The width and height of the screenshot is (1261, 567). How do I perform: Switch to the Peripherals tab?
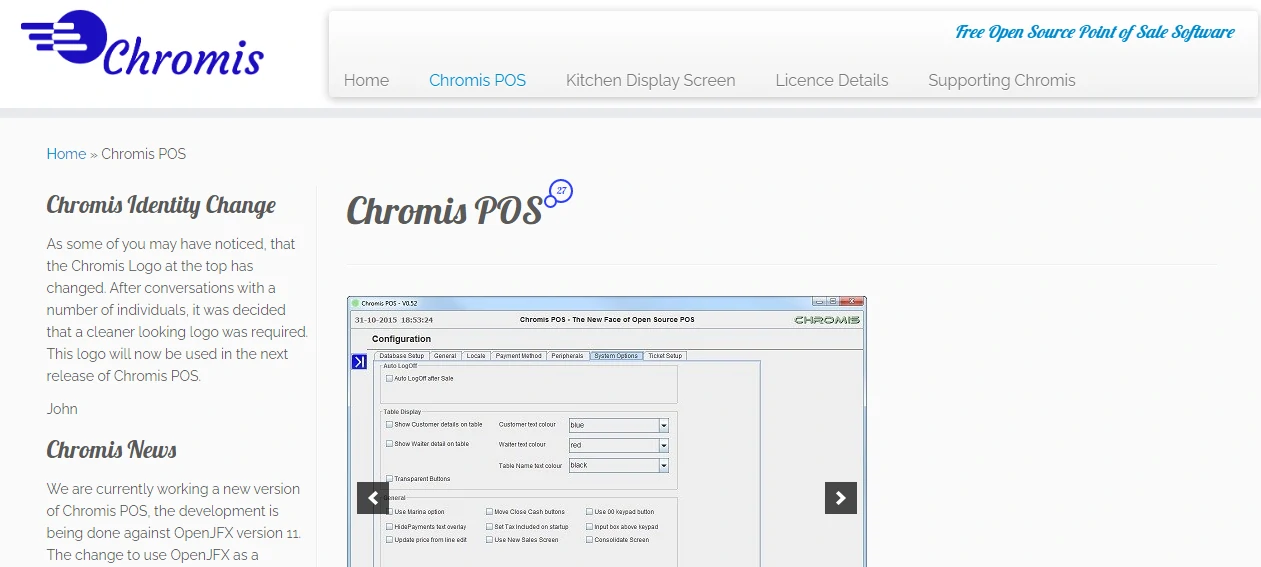[567, 356]
